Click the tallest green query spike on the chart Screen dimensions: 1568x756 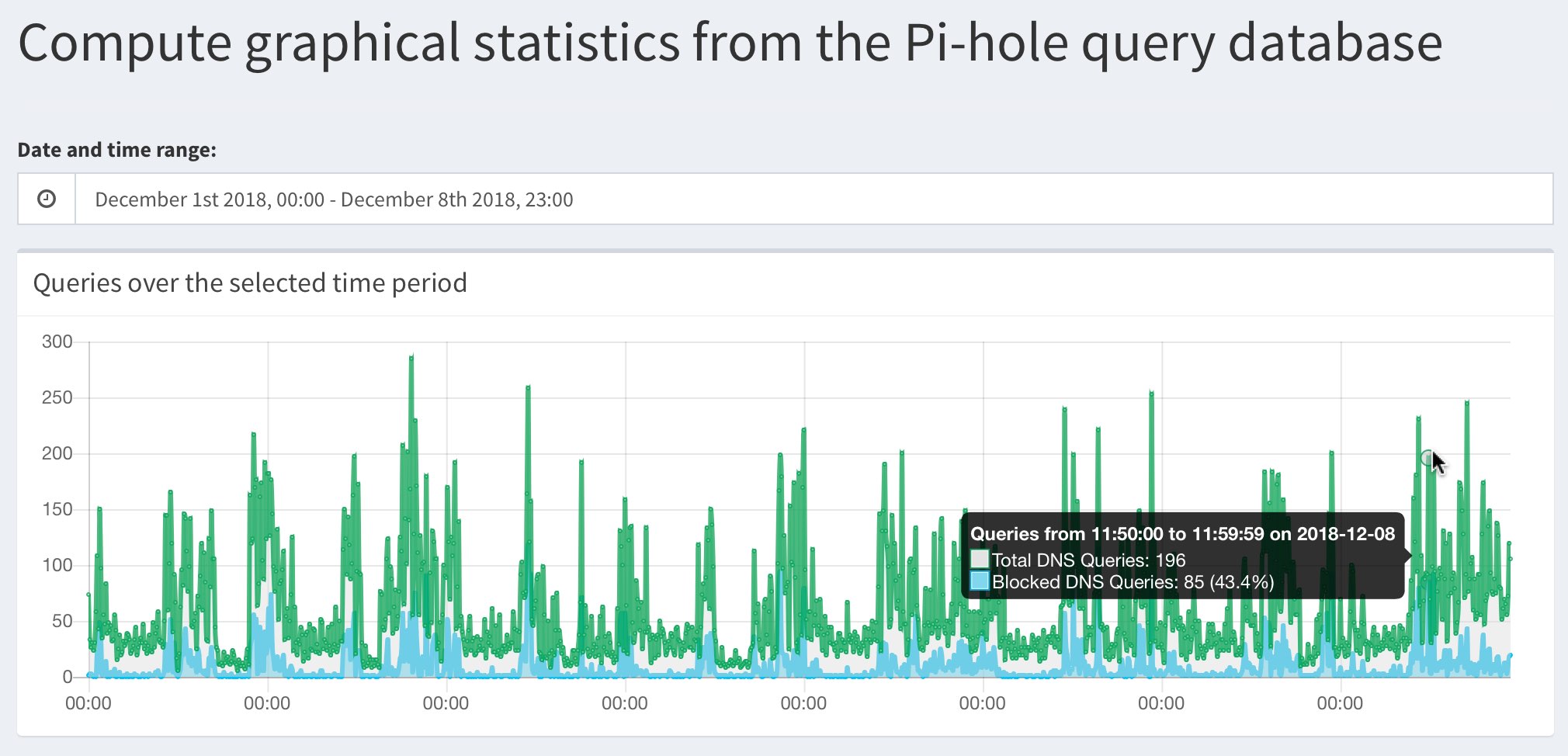[411, 359]
